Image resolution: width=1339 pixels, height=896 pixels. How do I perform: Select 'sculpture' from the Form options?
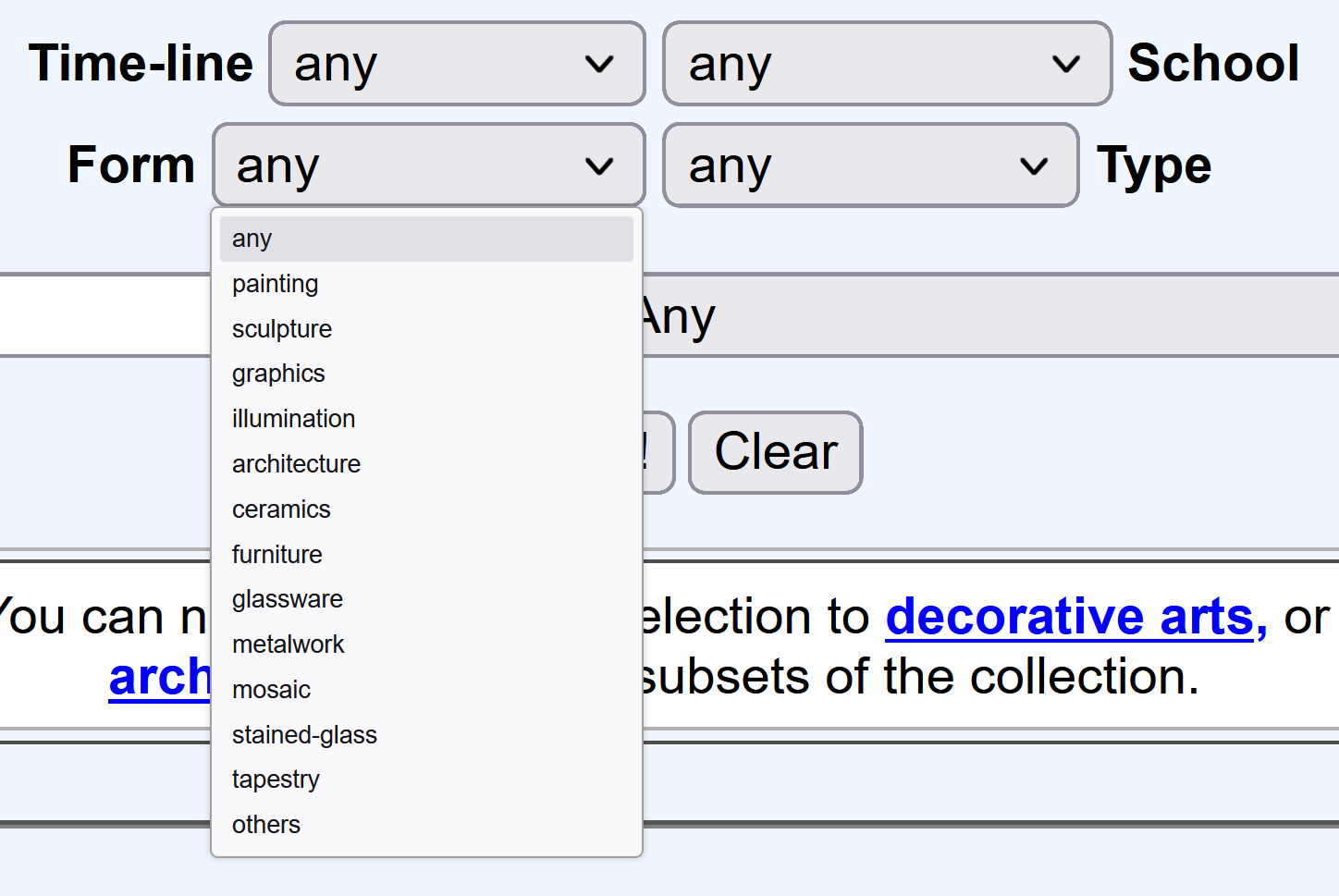tap(426, 329)
